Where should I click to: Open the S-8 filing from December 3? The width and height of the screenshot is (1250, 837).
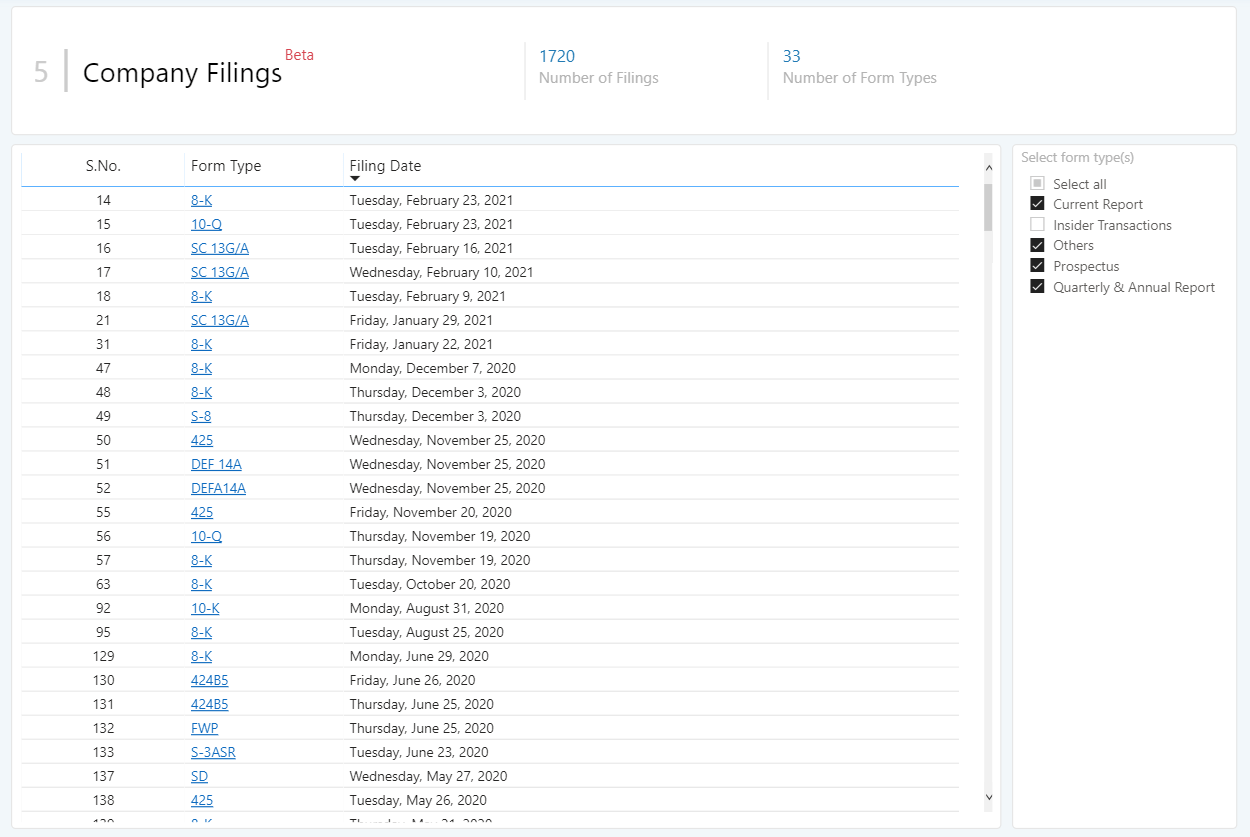(x=200, y=415)
